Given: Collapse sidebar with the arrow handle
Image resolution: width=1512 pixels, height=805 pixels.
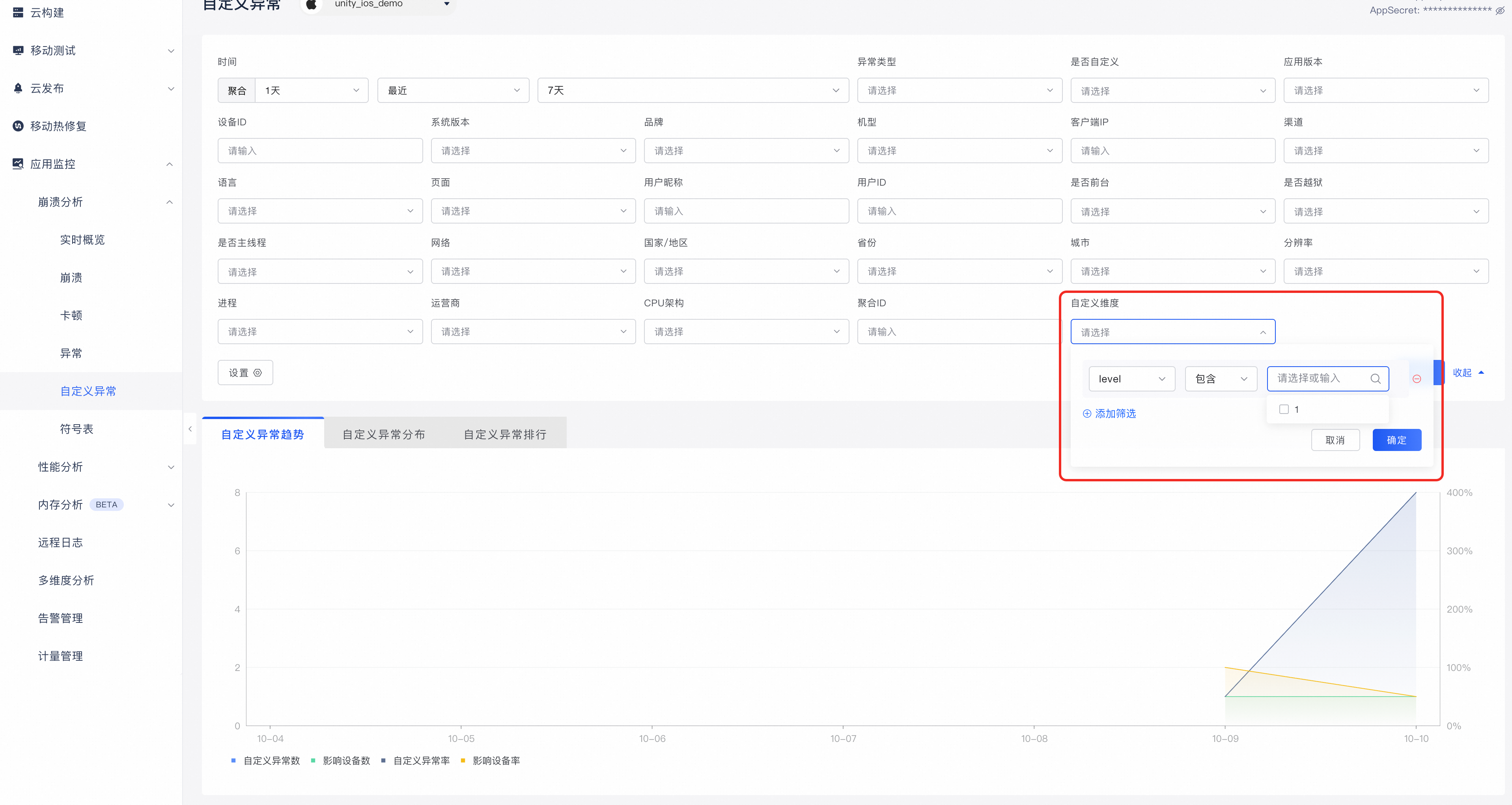Looking at the screenshot, I should [190, 429].
